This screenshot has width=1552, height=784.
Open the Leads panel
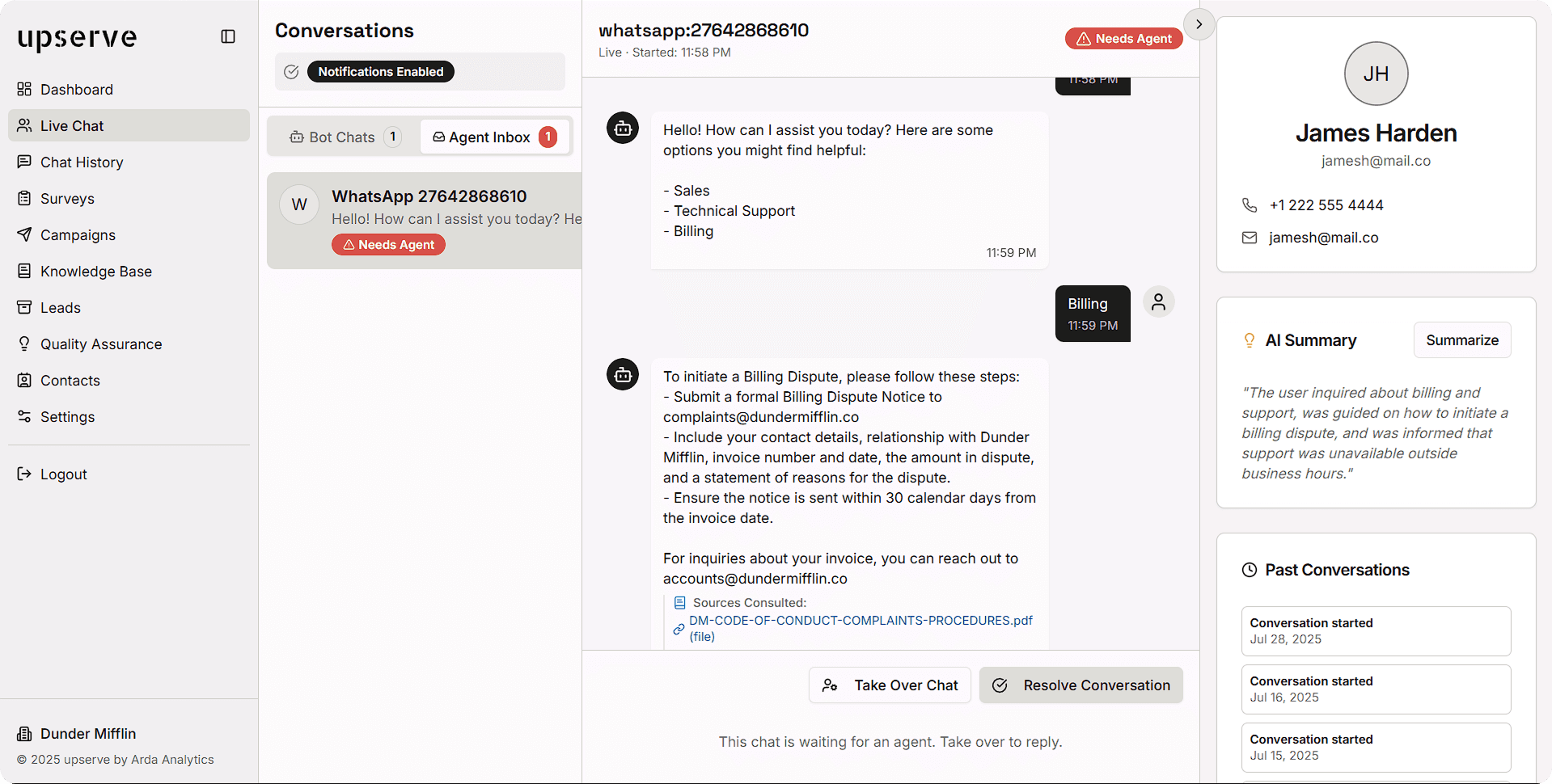(x=61, y=307)
